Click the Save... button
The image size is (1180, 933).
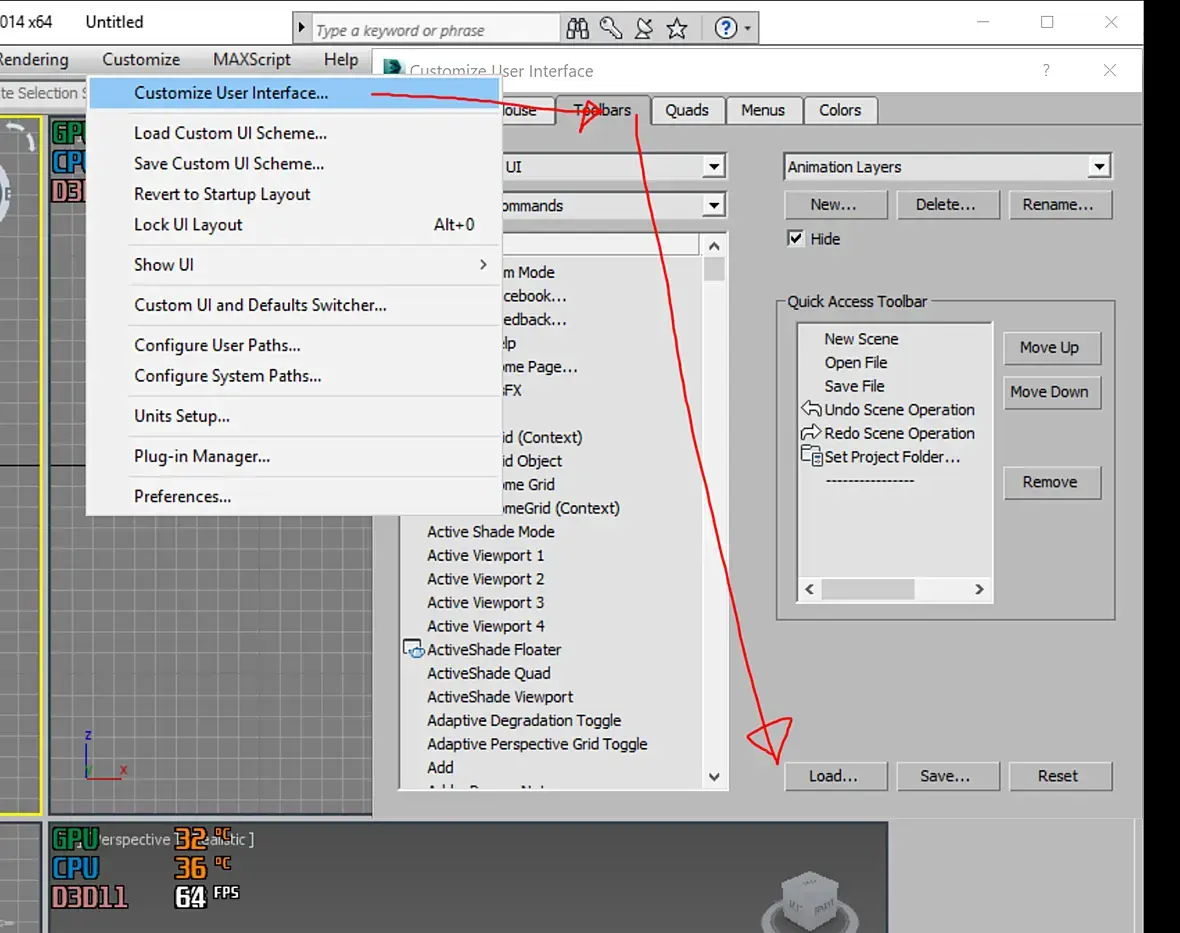click(x=947, y=776)
